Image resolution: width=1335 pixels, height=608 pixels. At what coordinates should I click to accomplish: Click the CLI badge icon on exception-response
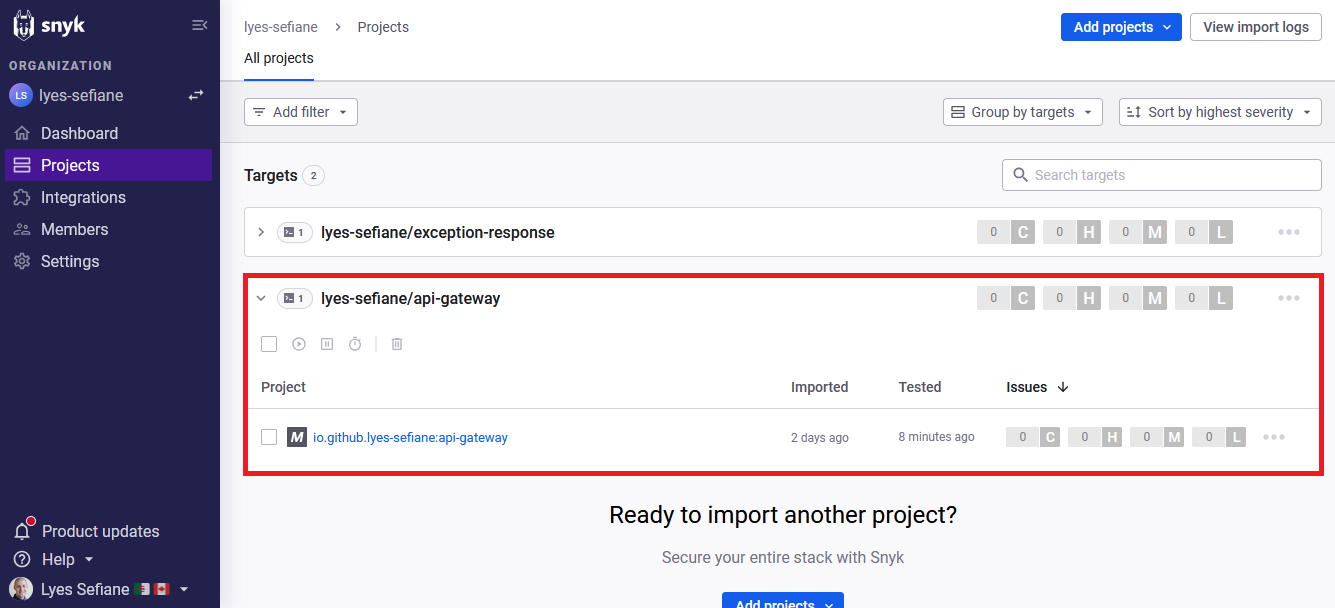pos(295,232)
